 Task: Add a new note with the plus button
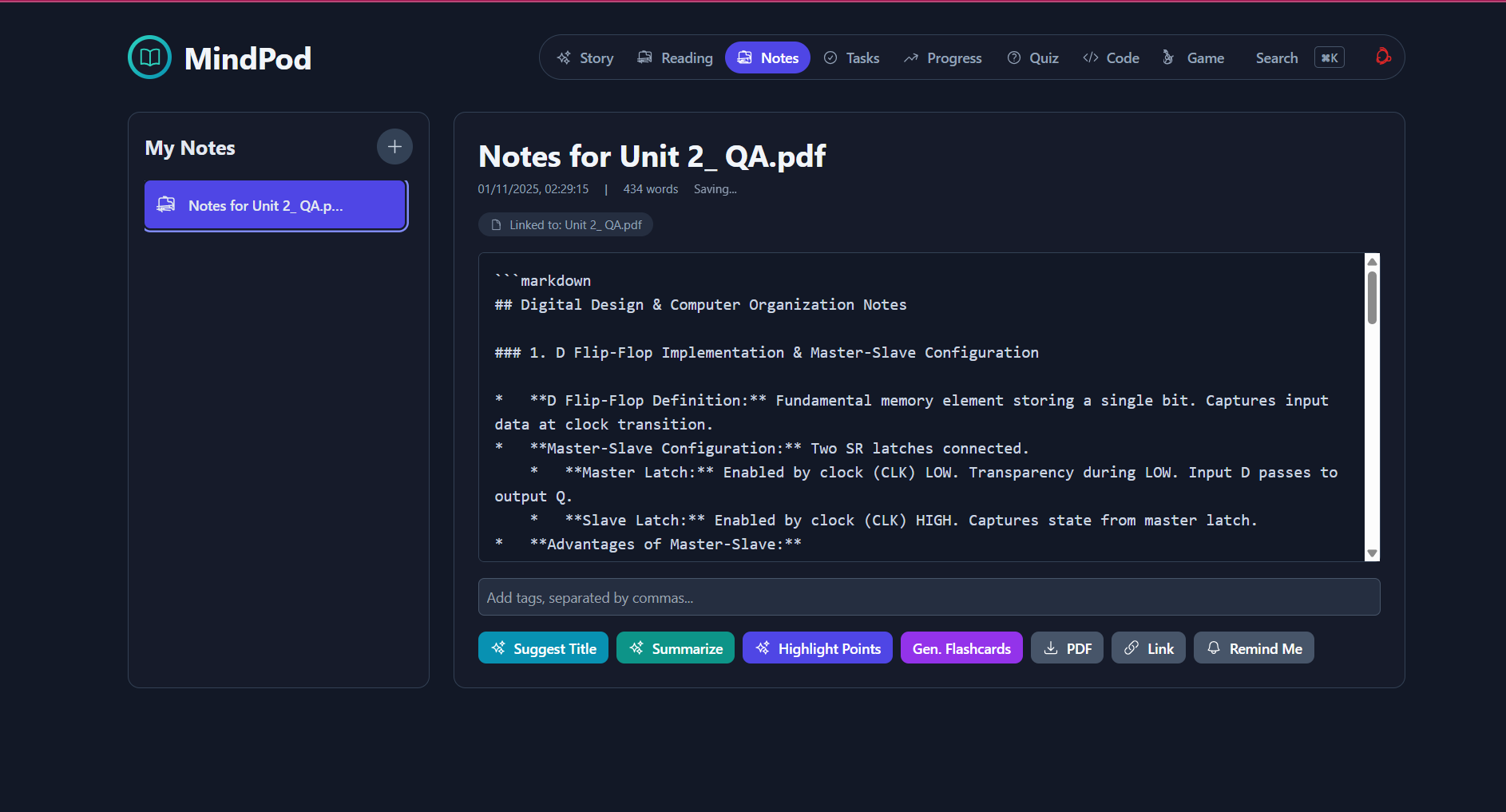(394, 147)
